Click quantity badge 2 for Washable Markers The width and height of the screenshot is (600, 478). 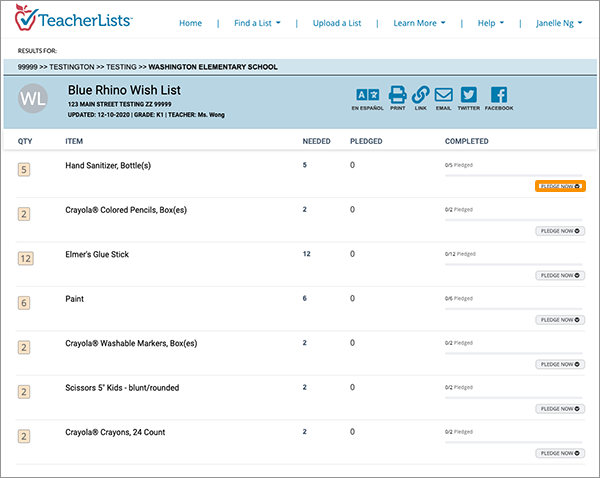tap(24, 347)
